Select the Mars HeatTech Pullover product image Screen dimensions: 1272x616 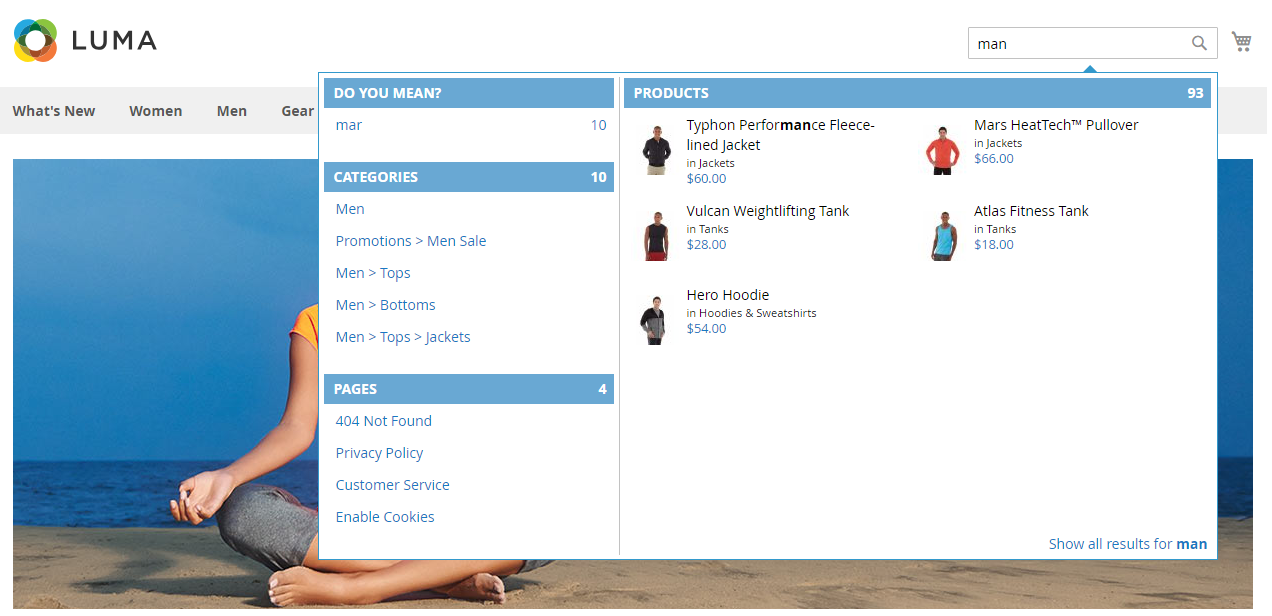tap(942, 151)
